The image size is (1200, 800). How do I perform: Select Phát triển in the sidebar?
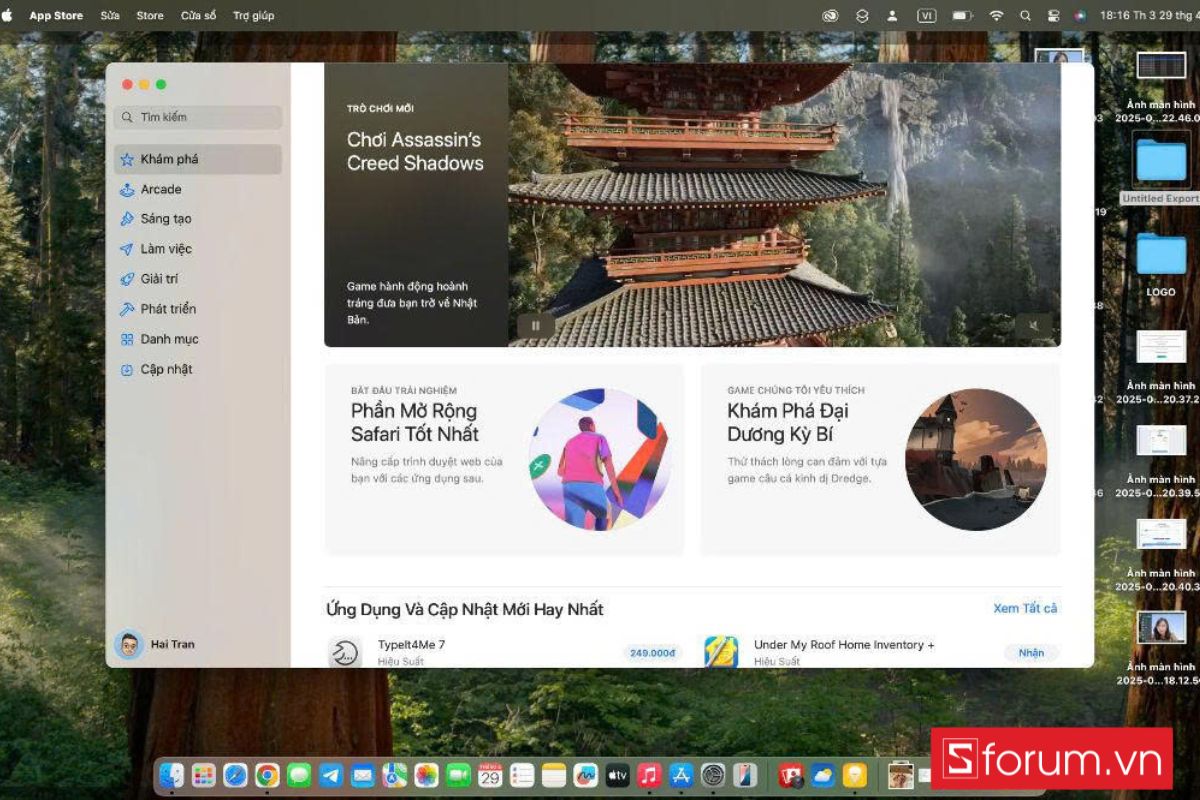(x=198, y=309)
